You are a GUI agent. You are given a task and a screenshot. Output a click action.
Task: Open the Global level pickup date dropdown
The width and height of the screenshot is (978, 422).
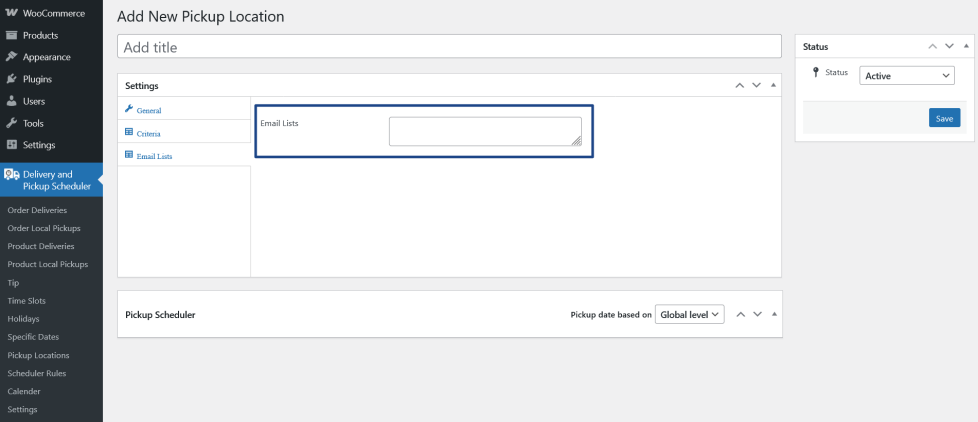690,315
